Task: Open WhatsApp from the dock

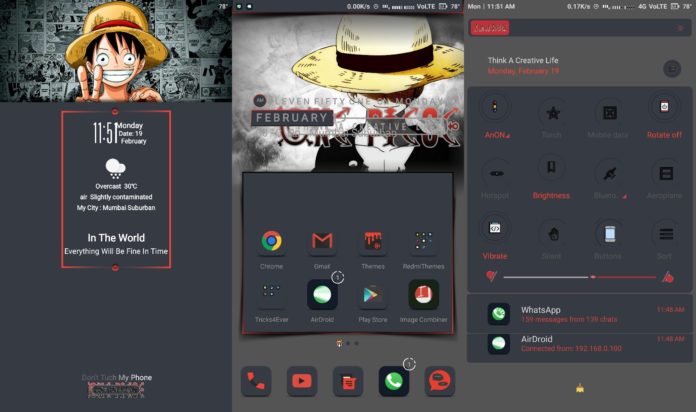Action: coord(394,381)
